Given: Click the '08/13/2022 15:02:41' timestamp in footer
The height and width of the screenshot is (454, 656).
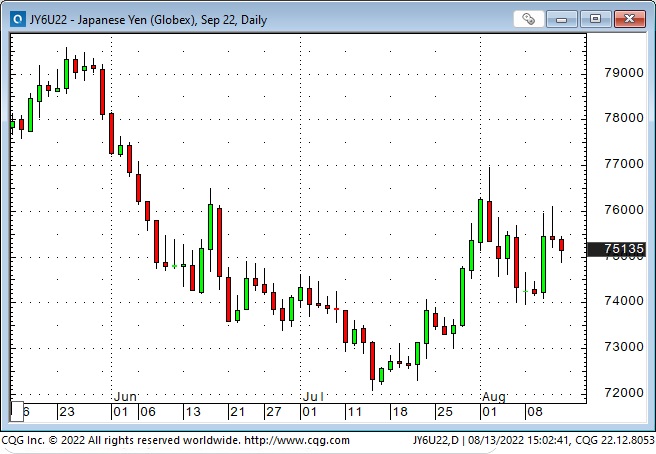Looking at the screenshot, I should click(x=518, y=440).
